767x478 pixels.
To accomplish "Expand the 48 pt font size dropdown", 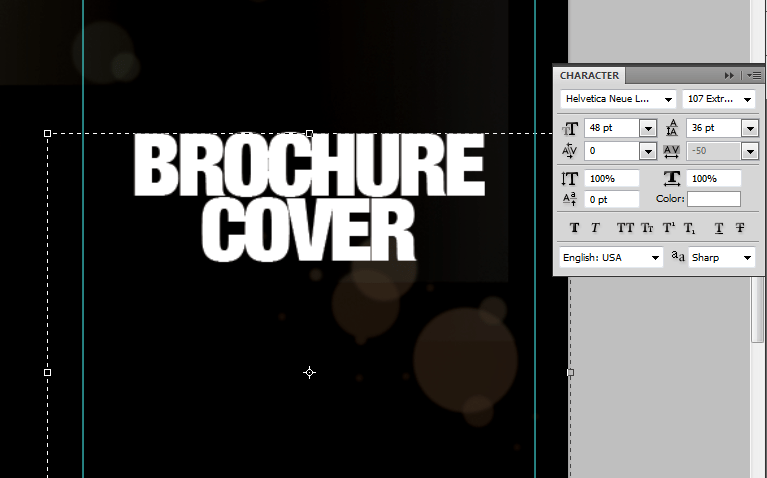I will pyautogui.click(x=647, y=128).
